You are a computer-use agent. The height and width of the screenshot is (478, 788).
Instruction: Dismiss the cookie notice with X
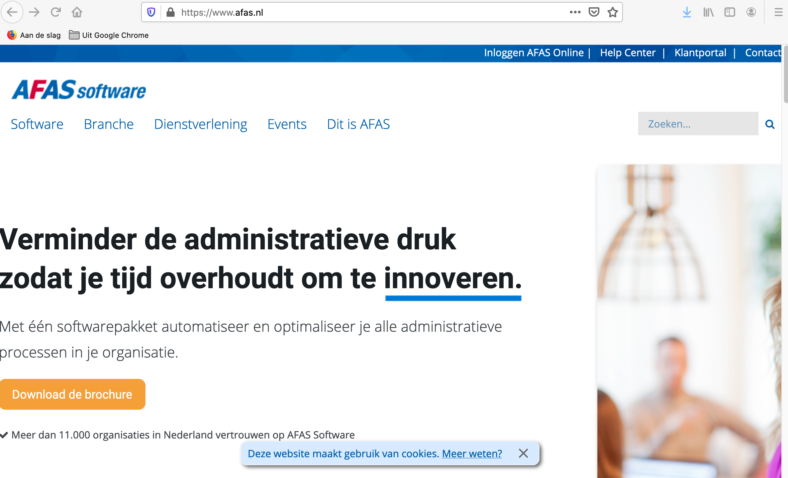(x=523, y=453)
